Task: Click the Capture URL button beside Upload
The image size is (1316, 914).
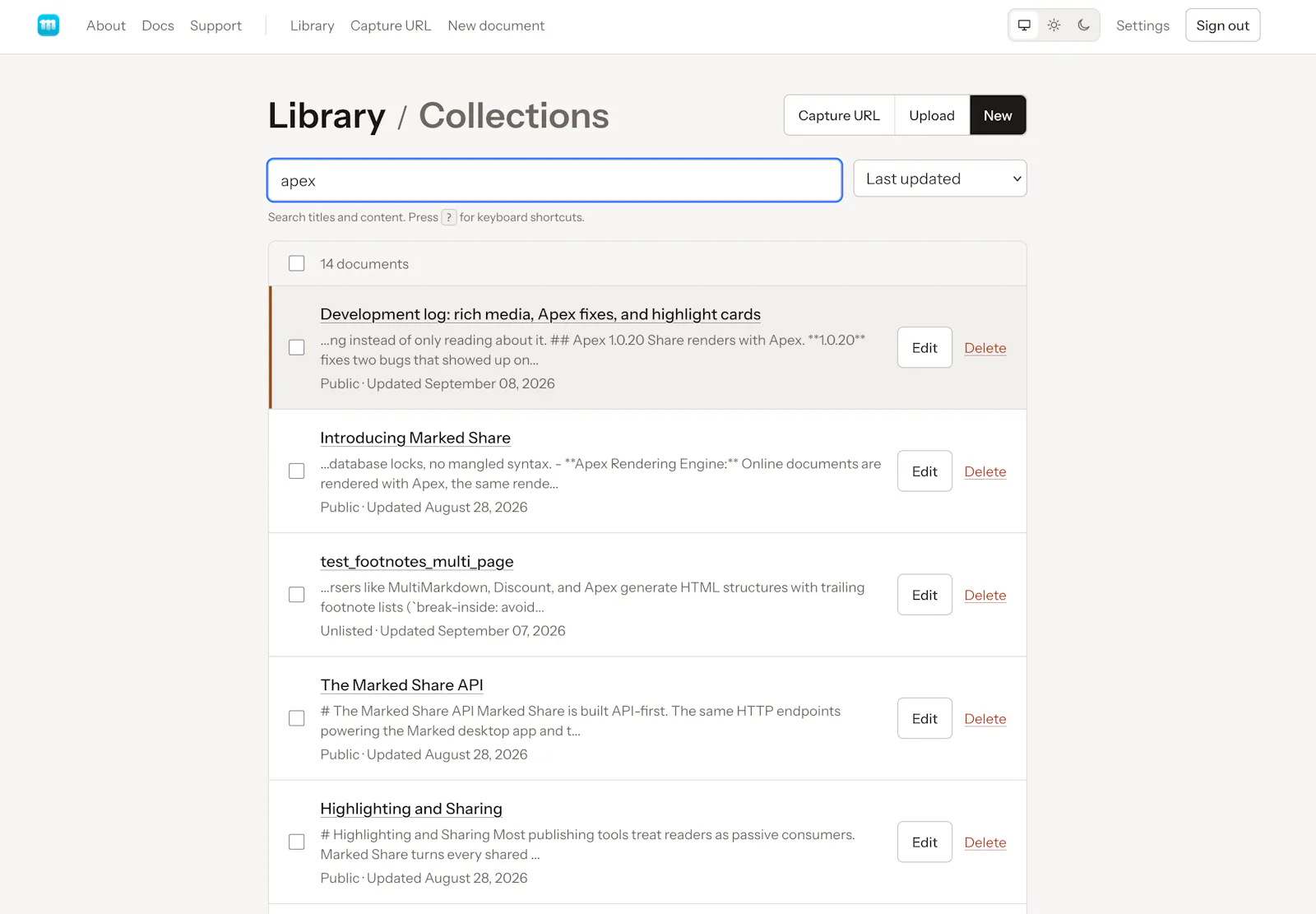Action: pyautogui.click(x=839, y=115)
